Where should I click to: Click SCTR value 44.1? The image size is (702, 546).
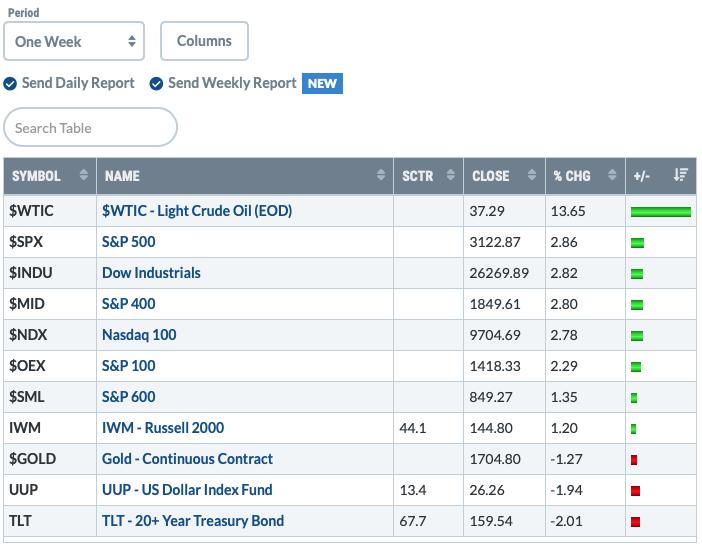[x=413, y=428]
